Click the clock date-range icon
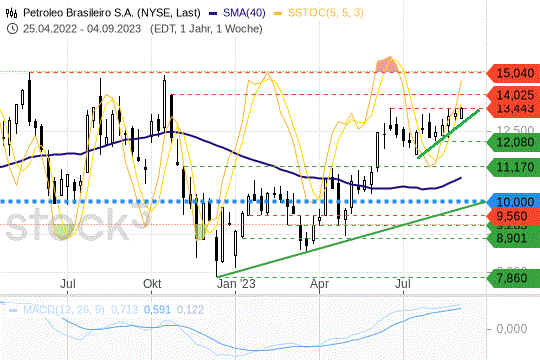540x360 pixels. tap(12, 29)
